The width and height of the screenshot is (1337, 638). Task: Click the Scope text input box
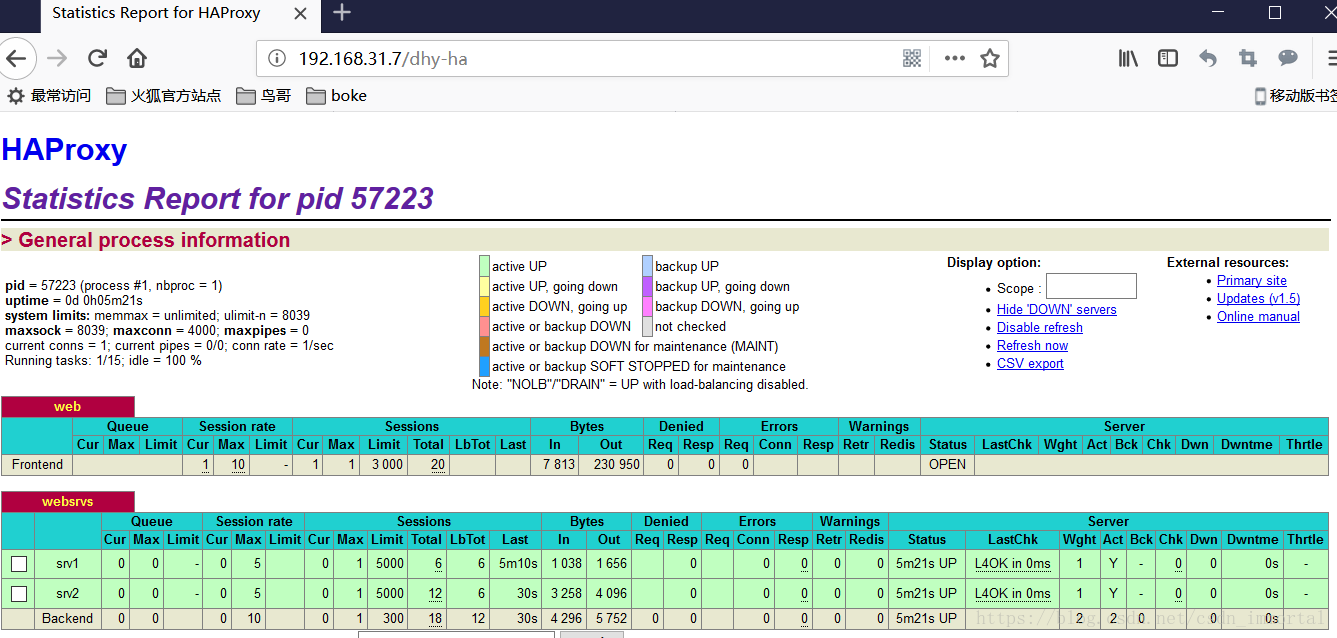coord(1091,287)
